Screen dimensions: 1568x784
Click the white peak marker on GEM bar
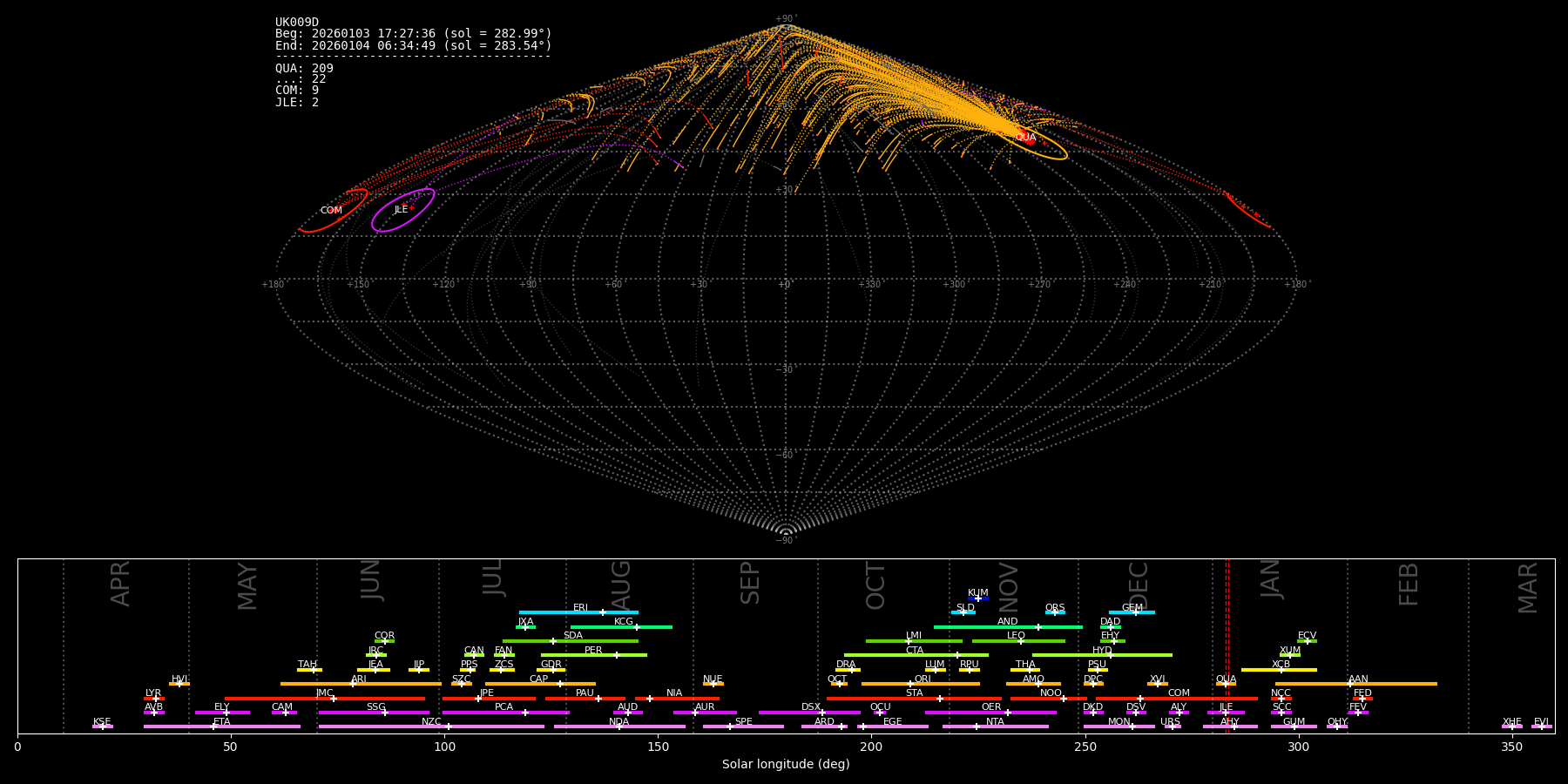click(1135, 612)
